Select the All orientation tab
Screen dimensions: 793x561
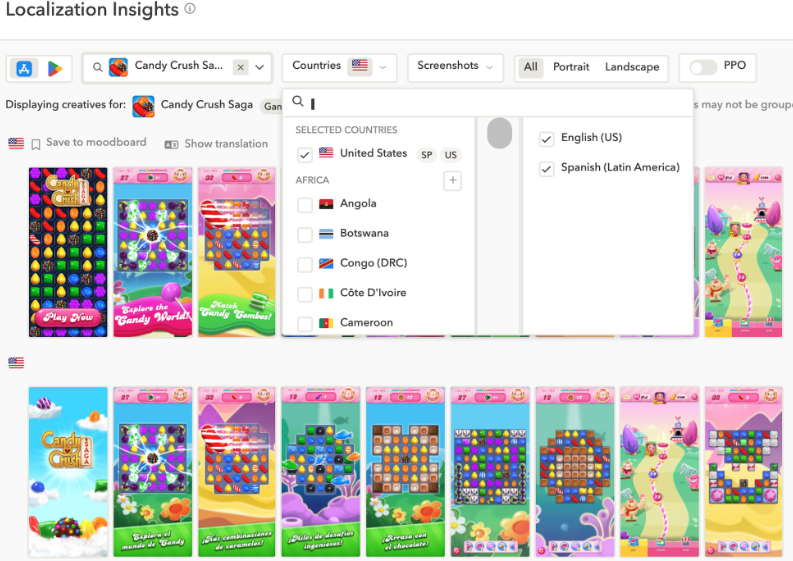531,67
